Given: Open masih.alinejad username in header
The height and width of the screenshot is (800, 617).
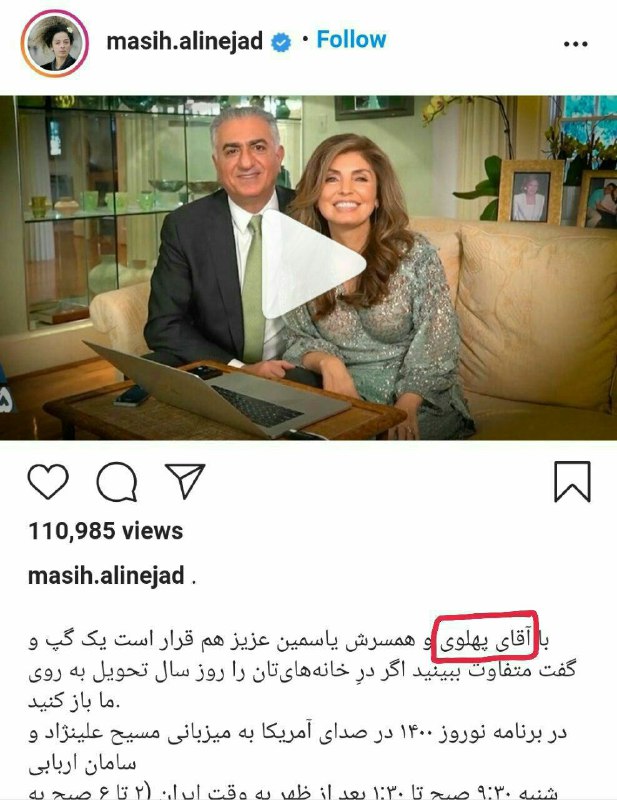Looking at the screenshot, I should tap(184, 41).
